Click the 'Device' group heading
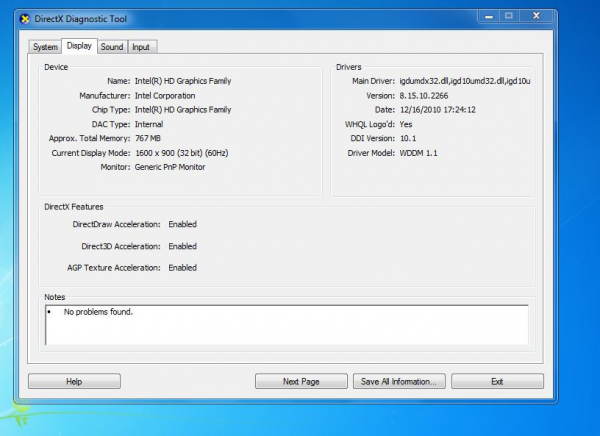The height and width of the screenshot is (436, 600). [x=56, y=67]
